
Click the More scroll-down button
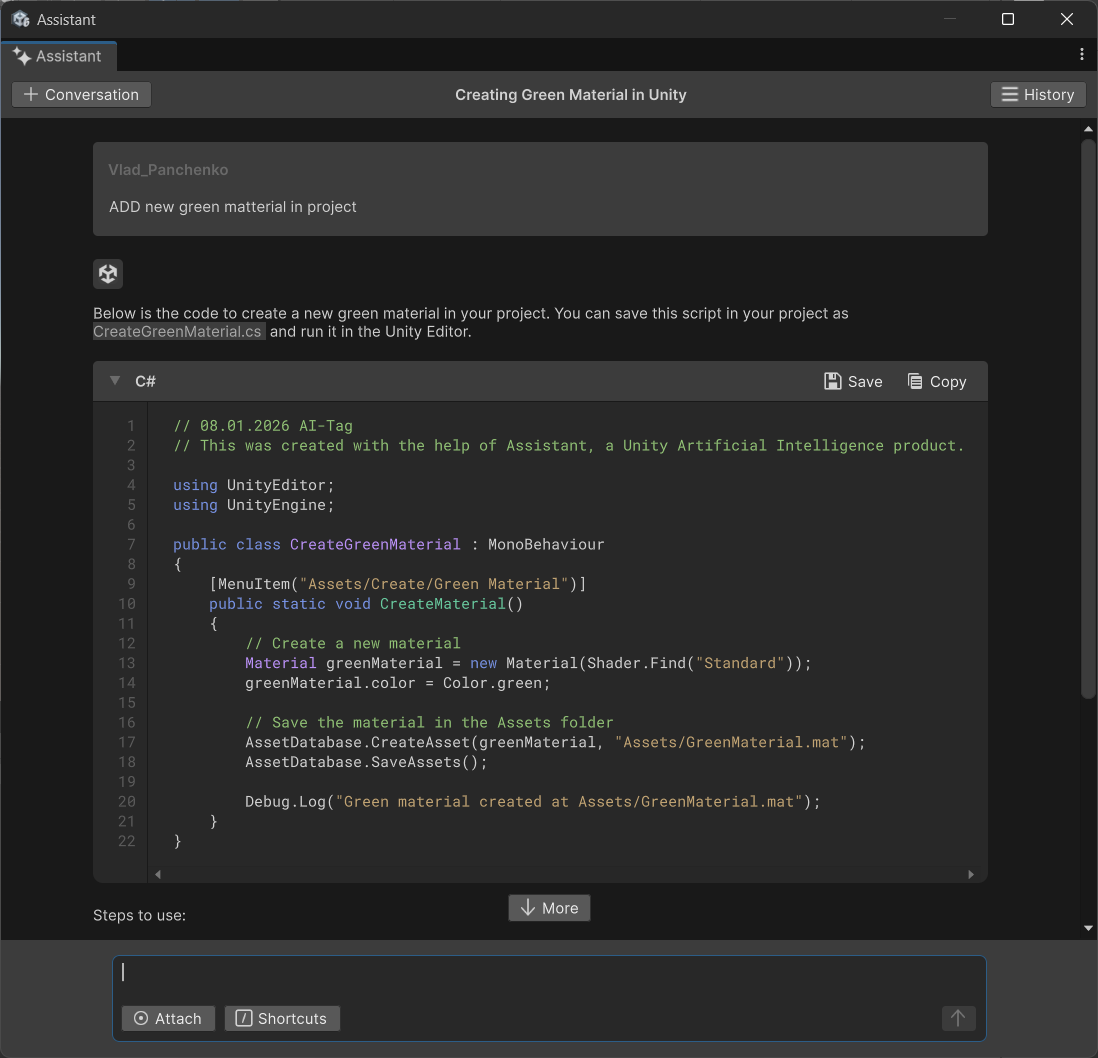(549, 908)
